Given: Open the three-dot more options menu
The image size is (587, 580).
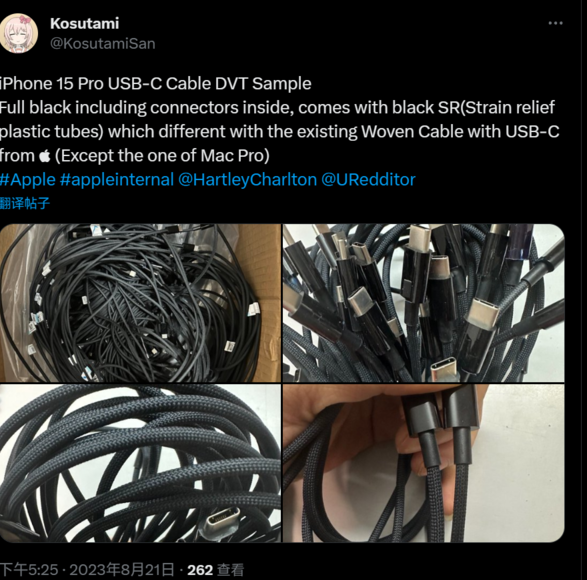Looking at the screenshot, I should click(555, 23).
